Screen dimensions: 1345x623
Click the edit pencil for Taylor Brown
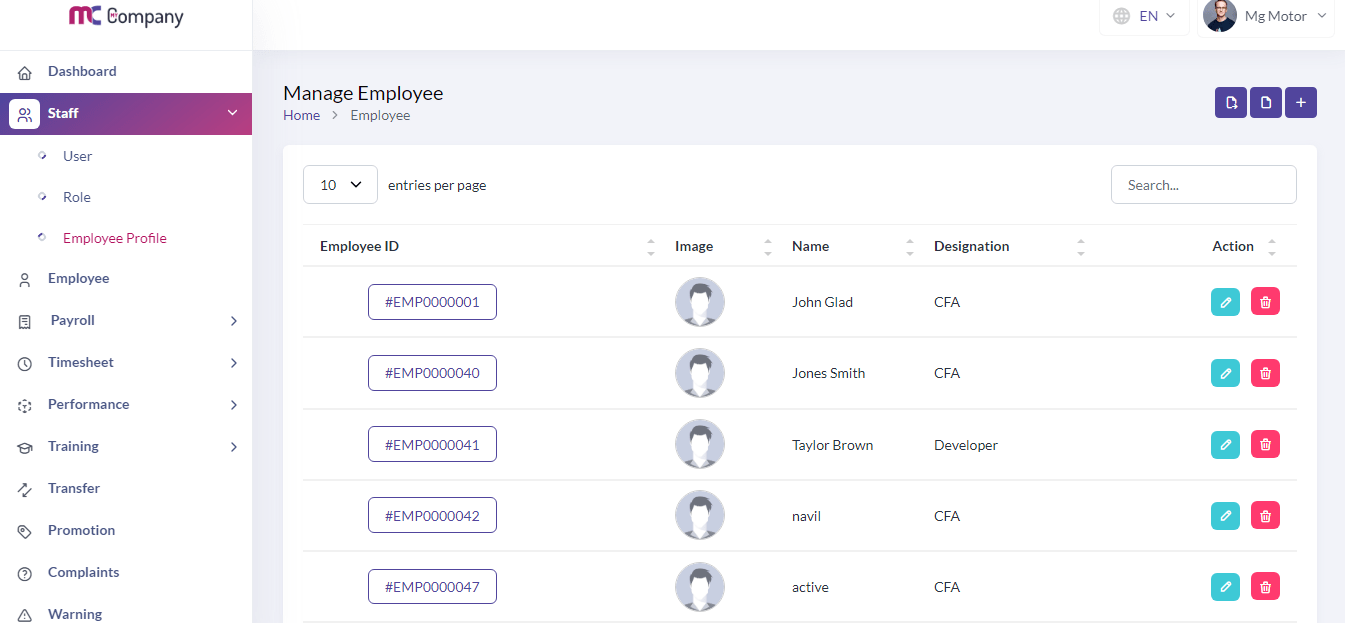coord(1225,445)
